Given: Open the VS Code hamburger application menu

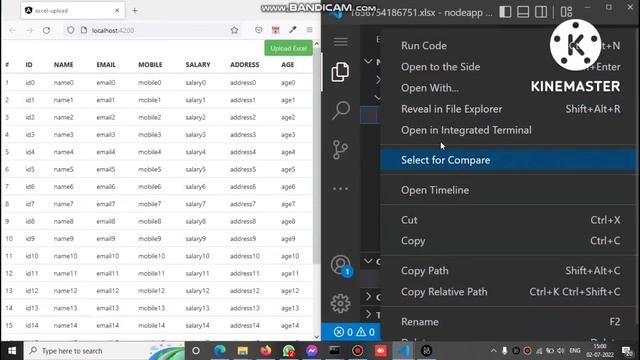Looking at the screenshot, I should [x=341, y=42].
